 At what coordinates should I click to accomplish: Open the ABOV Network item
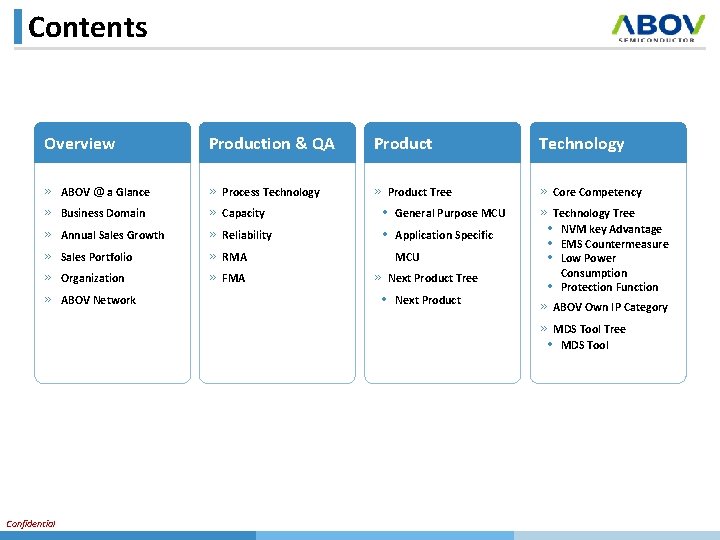click(x=98, y=300)
